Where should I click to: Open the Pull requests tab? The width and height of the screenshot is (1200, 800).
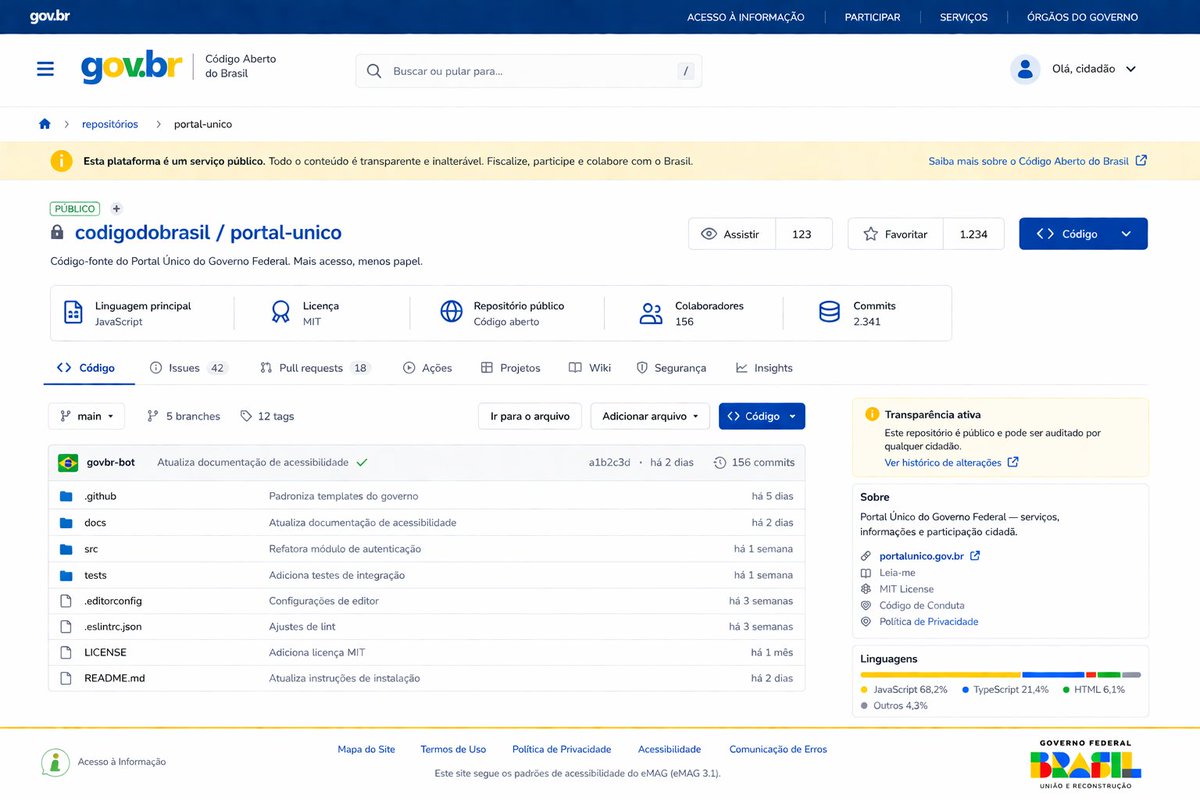(315, 368)
